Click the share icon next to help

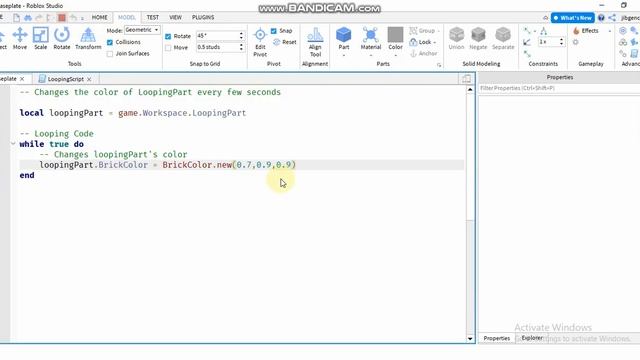click(612, 18)
